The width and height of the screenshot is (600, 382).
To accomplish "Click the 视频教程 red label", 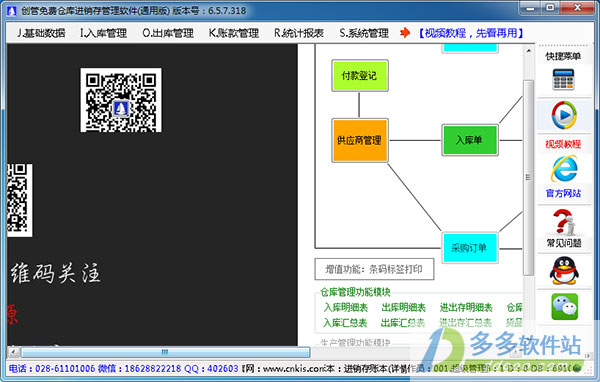I will [563, 144].
